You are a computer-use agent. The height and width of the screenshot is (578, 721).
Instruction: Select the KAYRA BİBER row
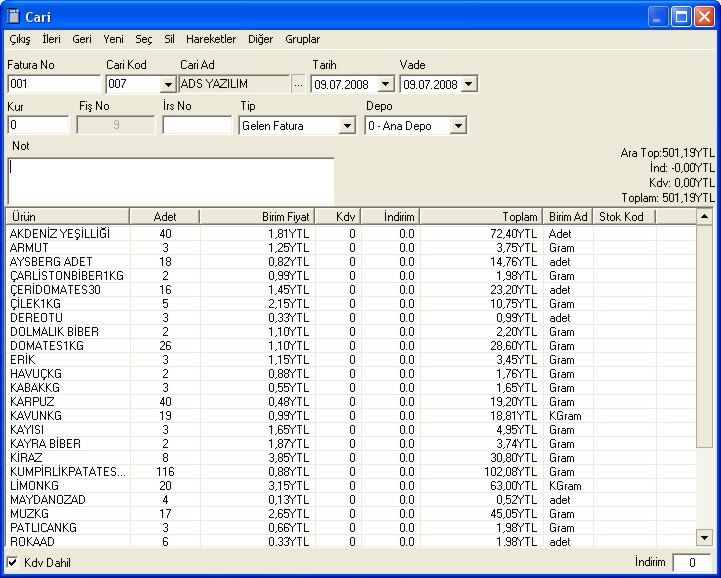[x=351, y=444]
